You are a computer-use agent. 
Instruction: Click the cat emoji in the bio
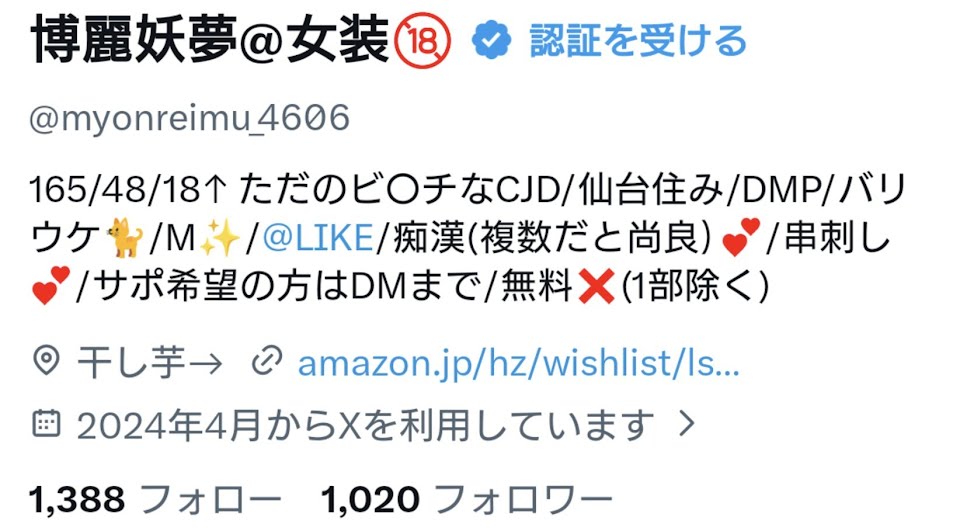point(126,239)
